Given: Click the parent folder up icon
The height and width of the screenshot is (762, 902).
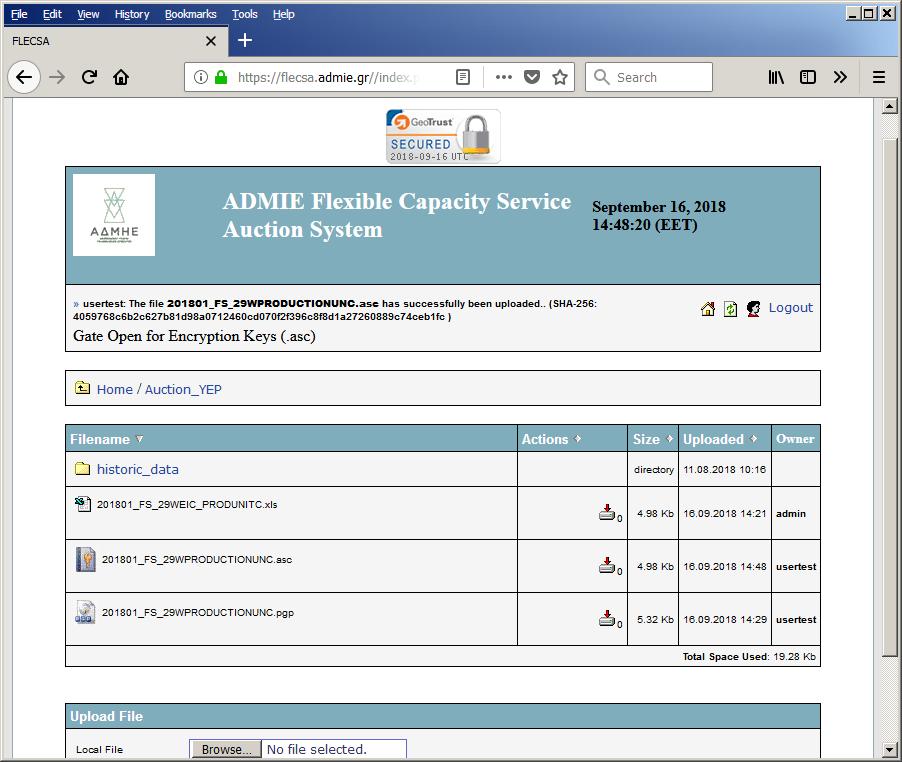Looking at the screenshot, I should (82, 388).
